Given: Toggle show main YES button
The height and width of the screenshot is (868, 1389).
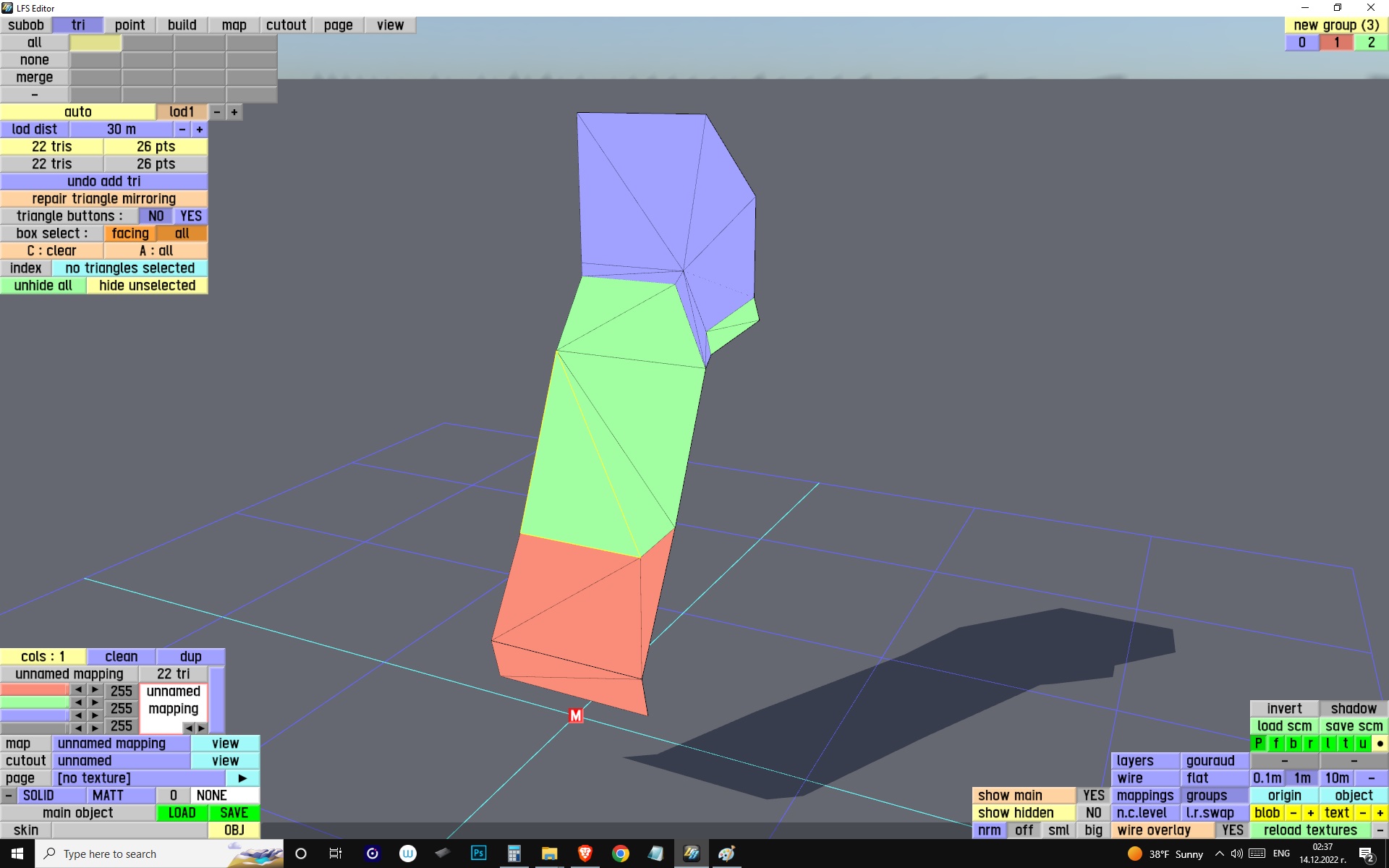Looking at the screenshot, I should coord(1093,796).
